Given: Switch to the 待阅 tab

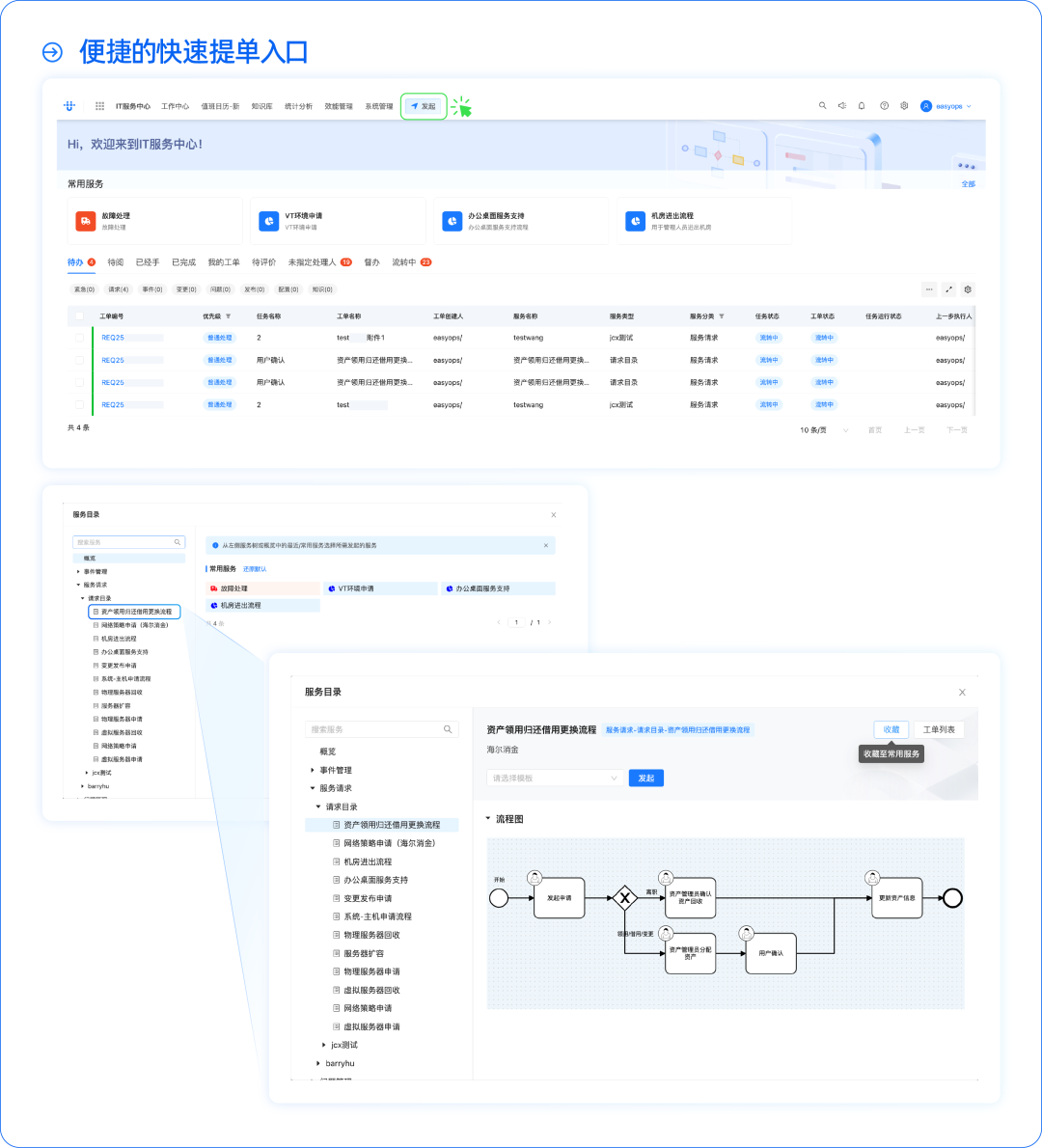Looking at the screenshot, I should click(116, 262).
